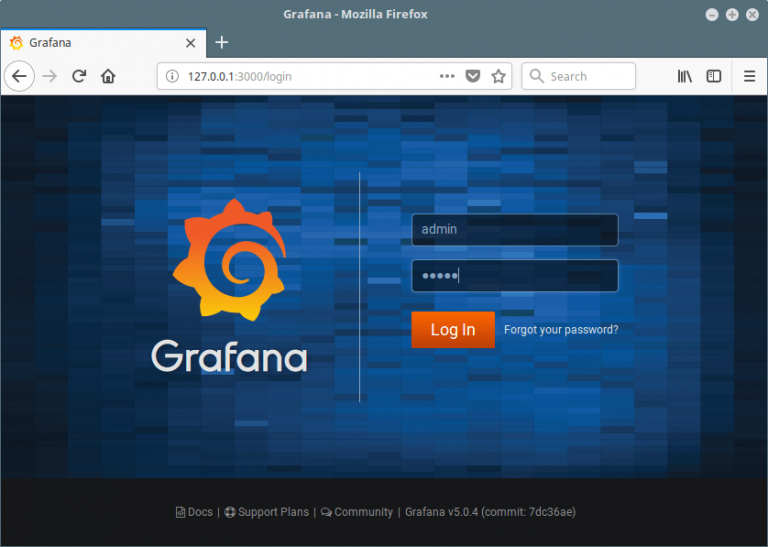Open the Firefox home page icon
Viewport: 768px width, 547px height.
click(108, 76)
